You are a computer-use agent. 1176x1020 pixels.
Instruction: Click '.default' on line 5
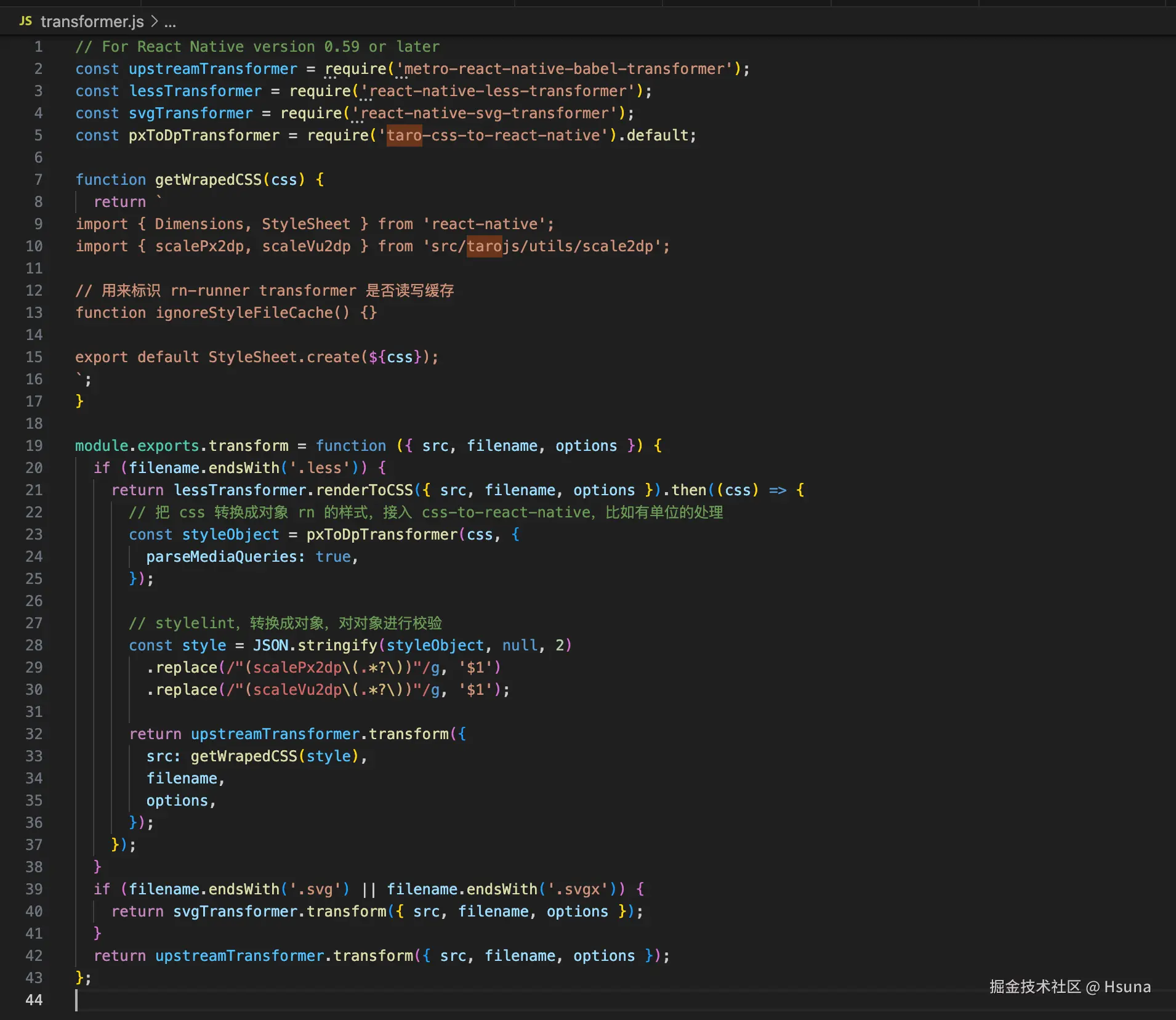click(657, 136)
